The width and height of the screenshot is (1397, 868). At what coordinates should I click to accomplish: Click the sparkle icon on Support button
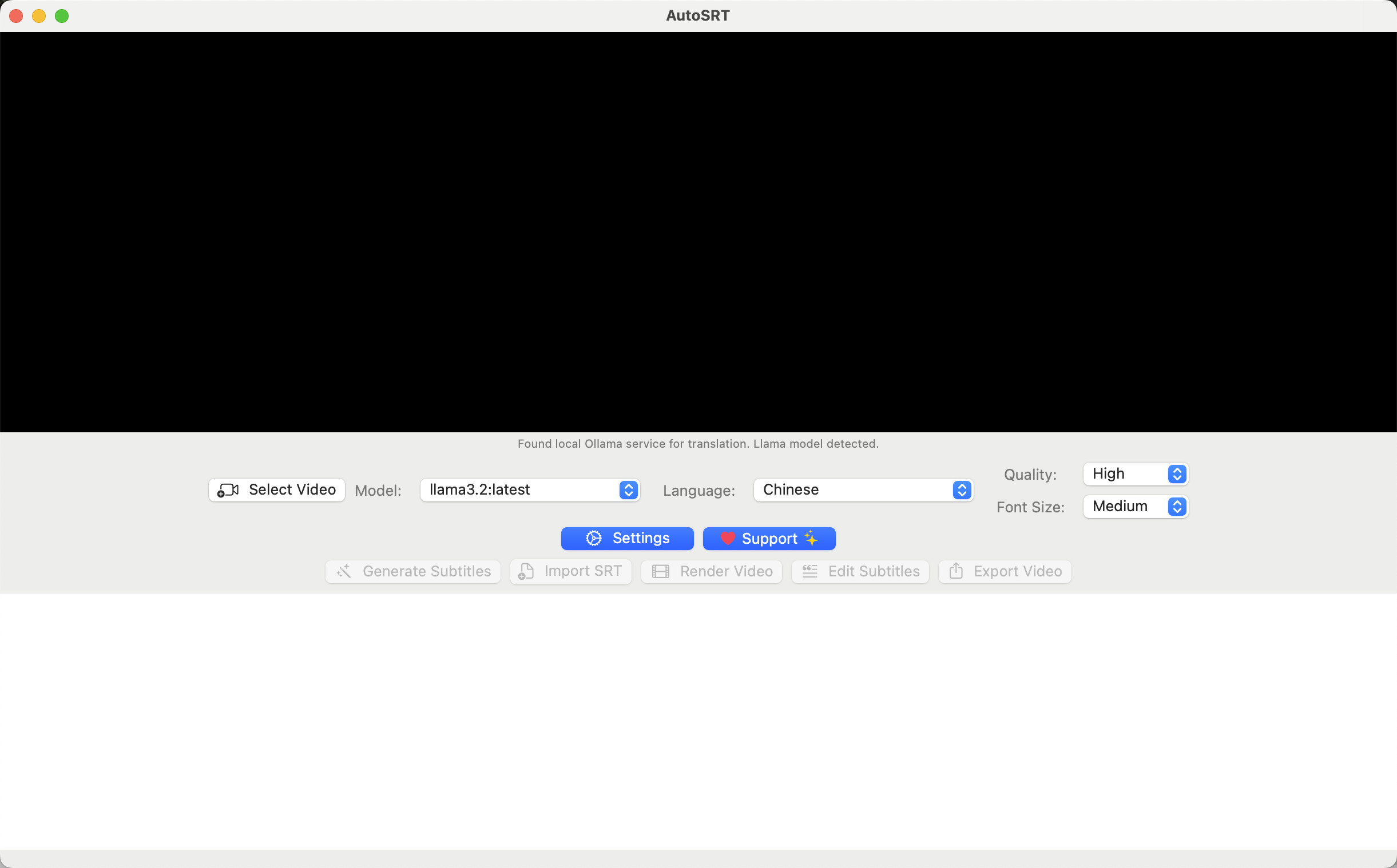tap(811, 539)
